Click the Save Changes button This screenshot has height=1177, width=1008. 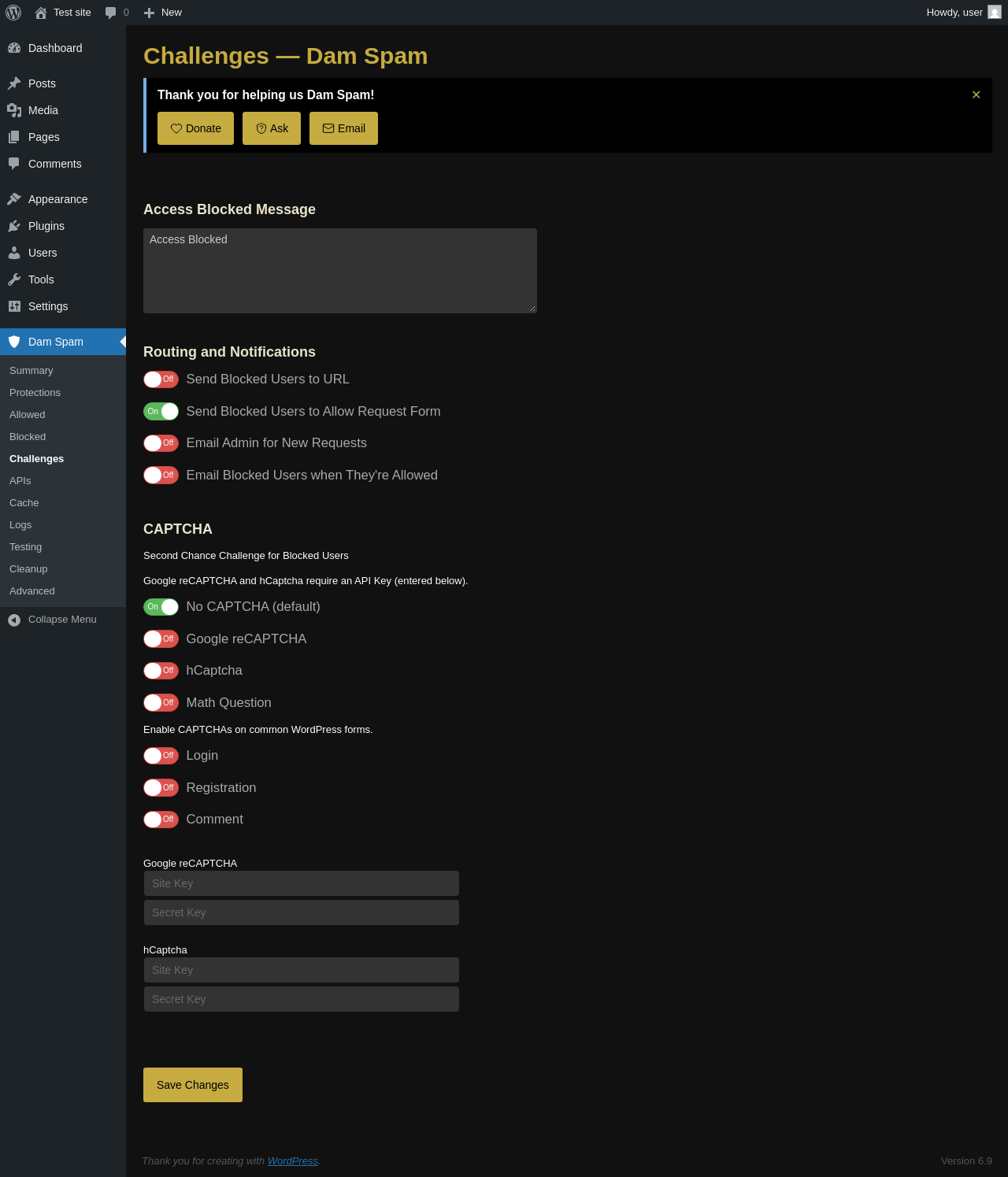tap(193, 1085)
